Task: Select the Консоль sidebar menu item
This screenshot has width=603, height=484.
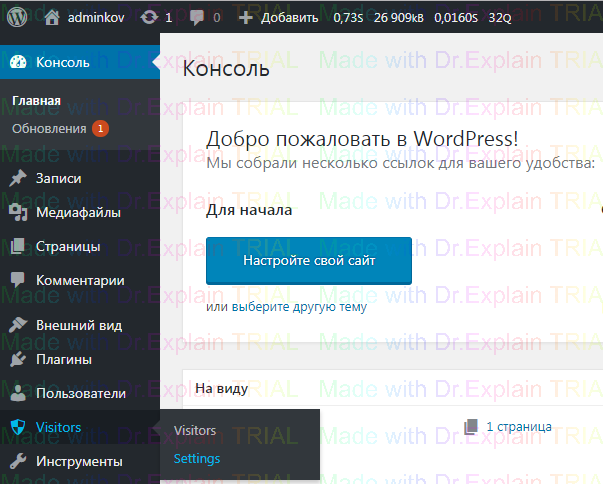Action: click(x=80, y=62)
